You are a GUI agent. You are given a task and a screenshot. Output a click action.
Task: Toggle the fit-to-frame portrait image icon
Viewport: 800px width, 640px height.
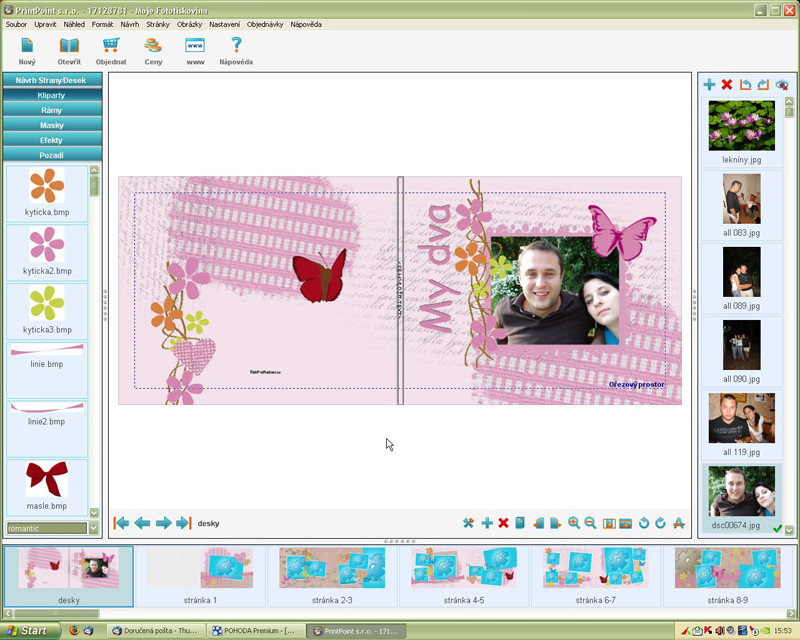click(x=609, y=523)
